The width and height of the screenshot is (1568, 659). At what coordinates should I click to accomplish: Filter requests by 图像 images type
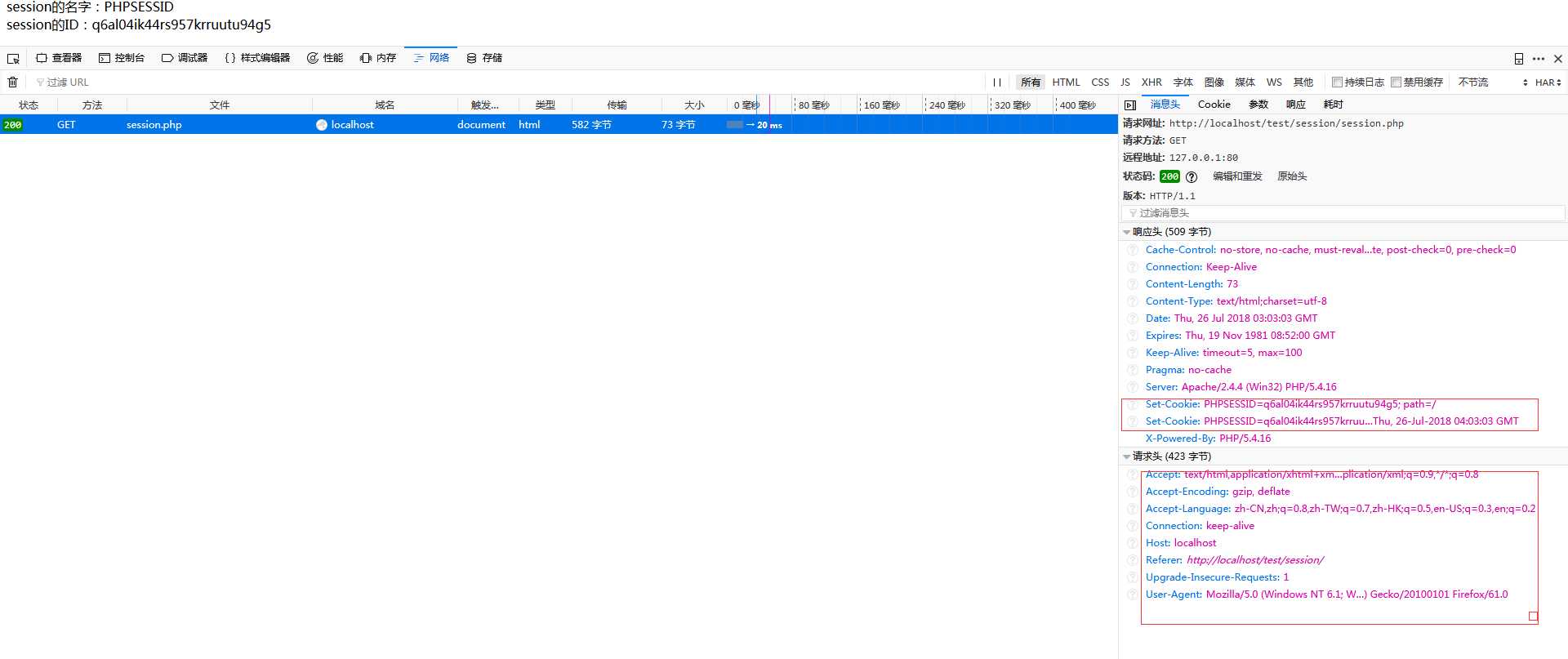(1214, 82)
